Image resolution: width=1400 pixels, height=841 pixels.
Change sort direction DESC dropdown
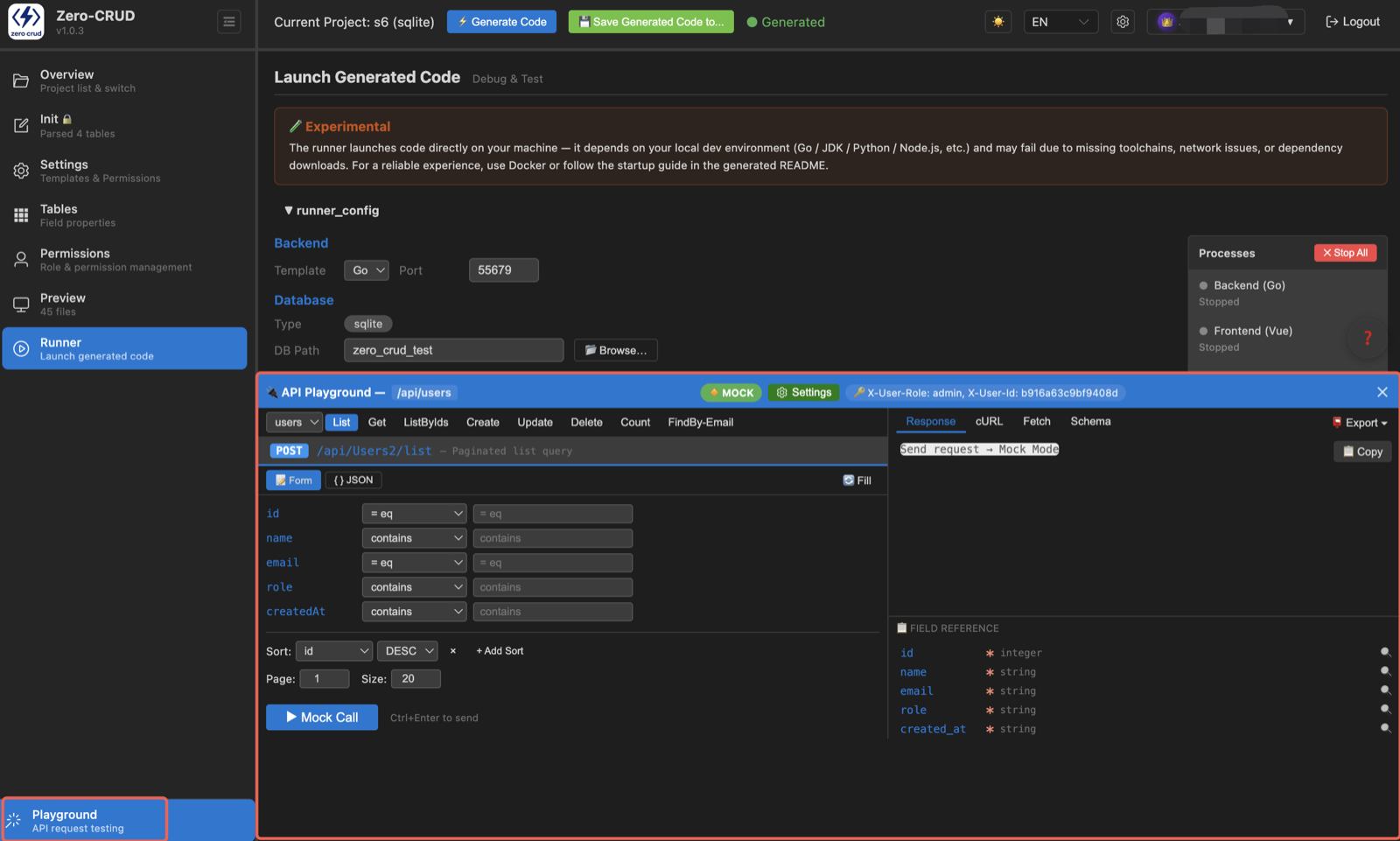(x=407, y=651)
